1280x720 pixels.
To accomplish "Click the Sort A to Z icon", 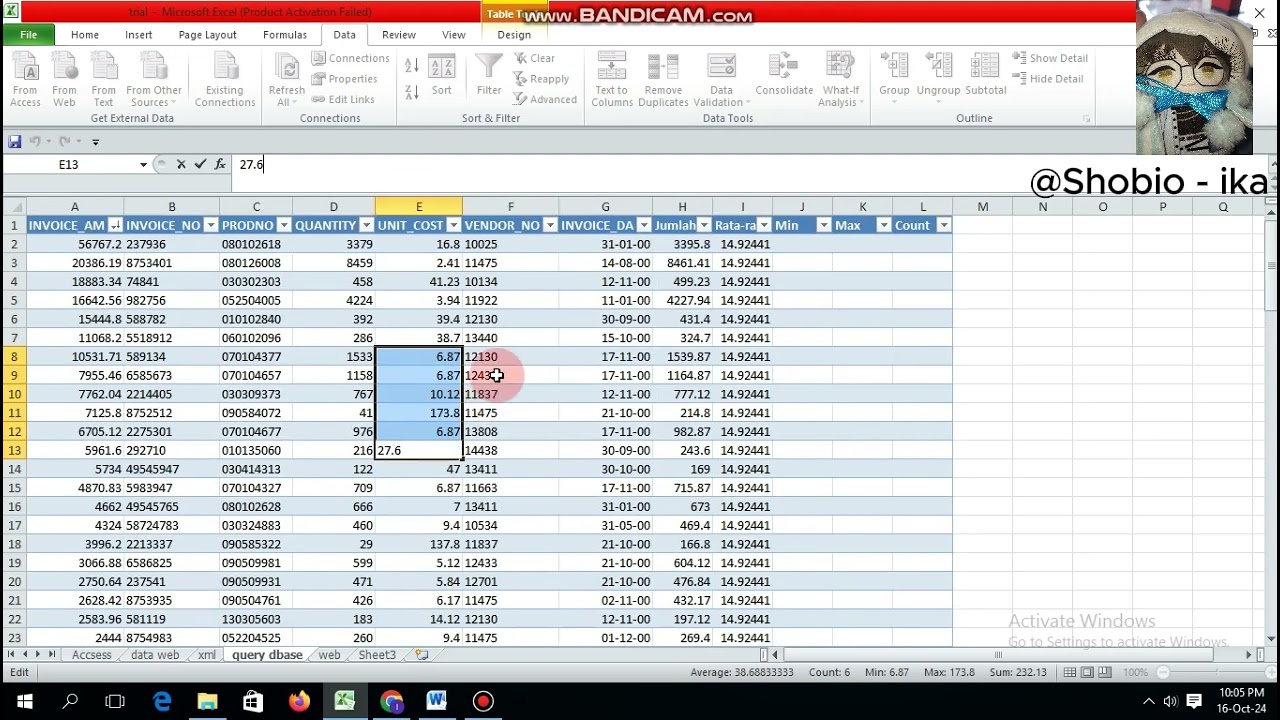I will (x=412, y=66).
